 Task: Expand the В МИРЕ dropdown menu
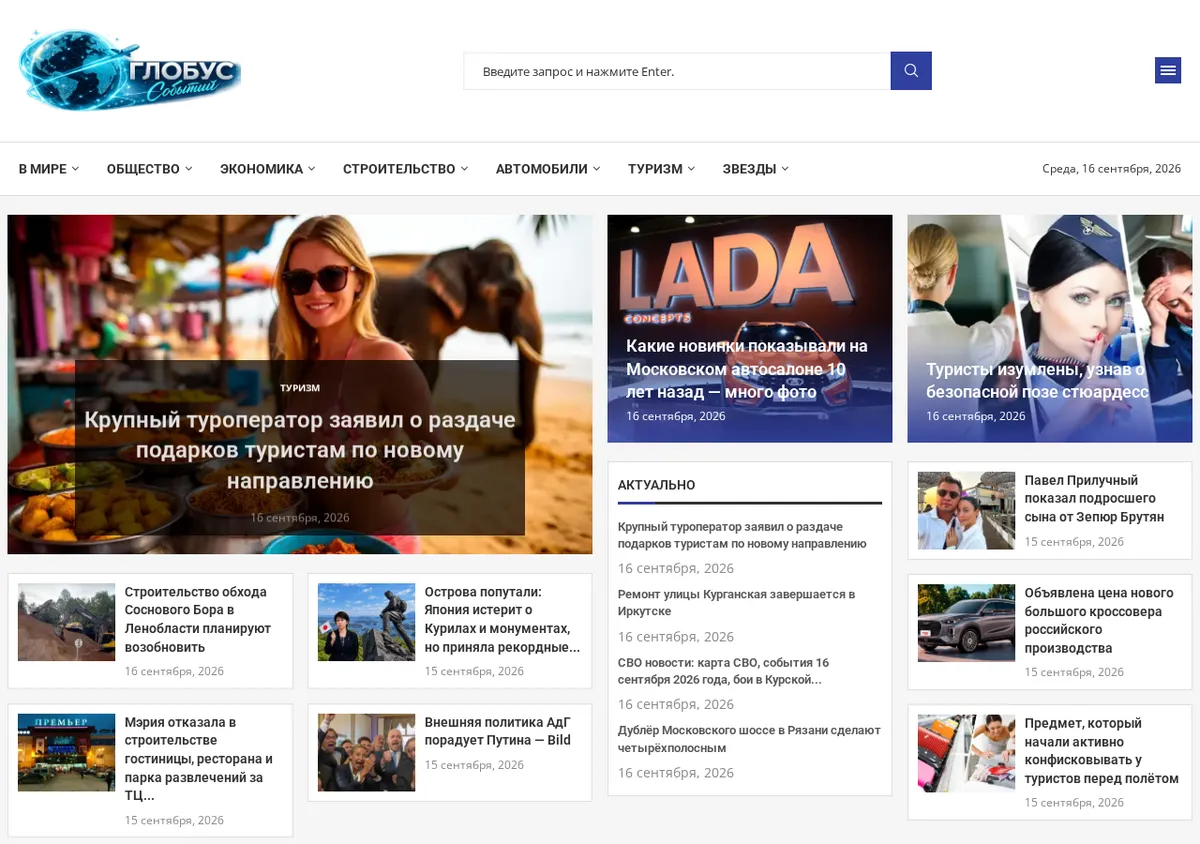click(49, 169)
